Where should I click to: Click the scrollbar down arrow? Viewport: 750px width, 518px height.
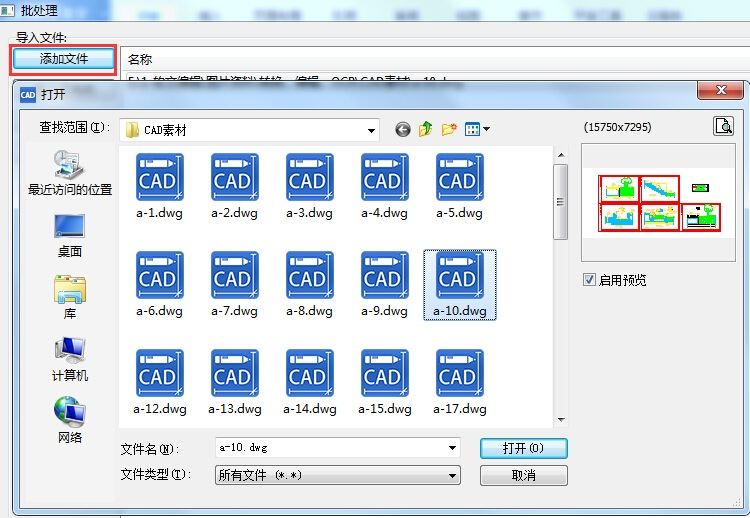(561, 419)
